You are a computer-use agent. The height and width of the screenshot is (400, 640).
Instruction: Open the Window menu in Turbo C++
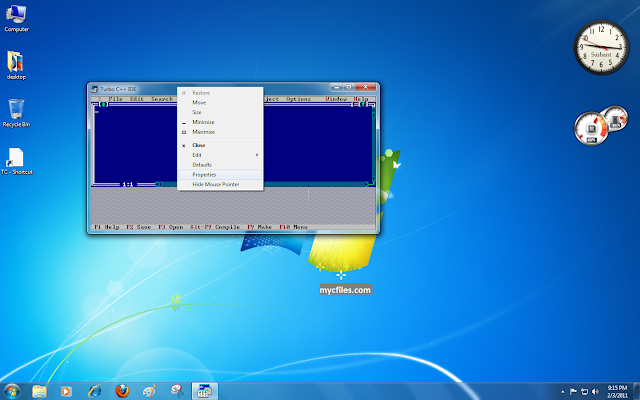pyautogui.click(x=336, y=99)
